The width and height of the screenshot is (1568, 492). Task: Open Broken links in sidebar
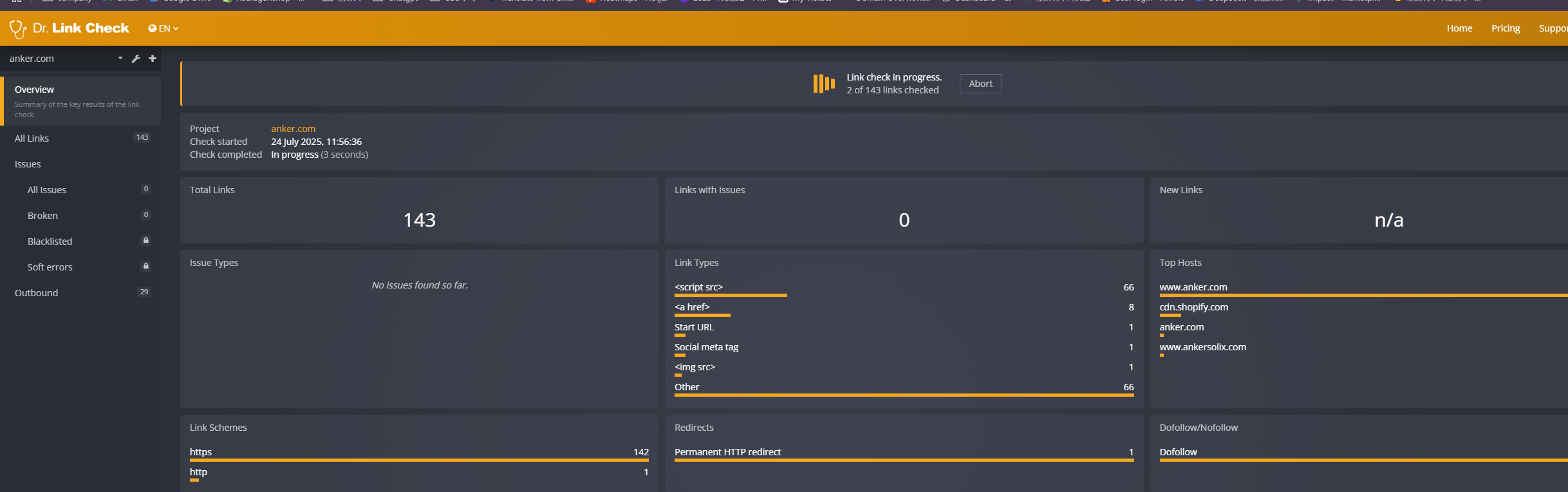click(80, 215)
